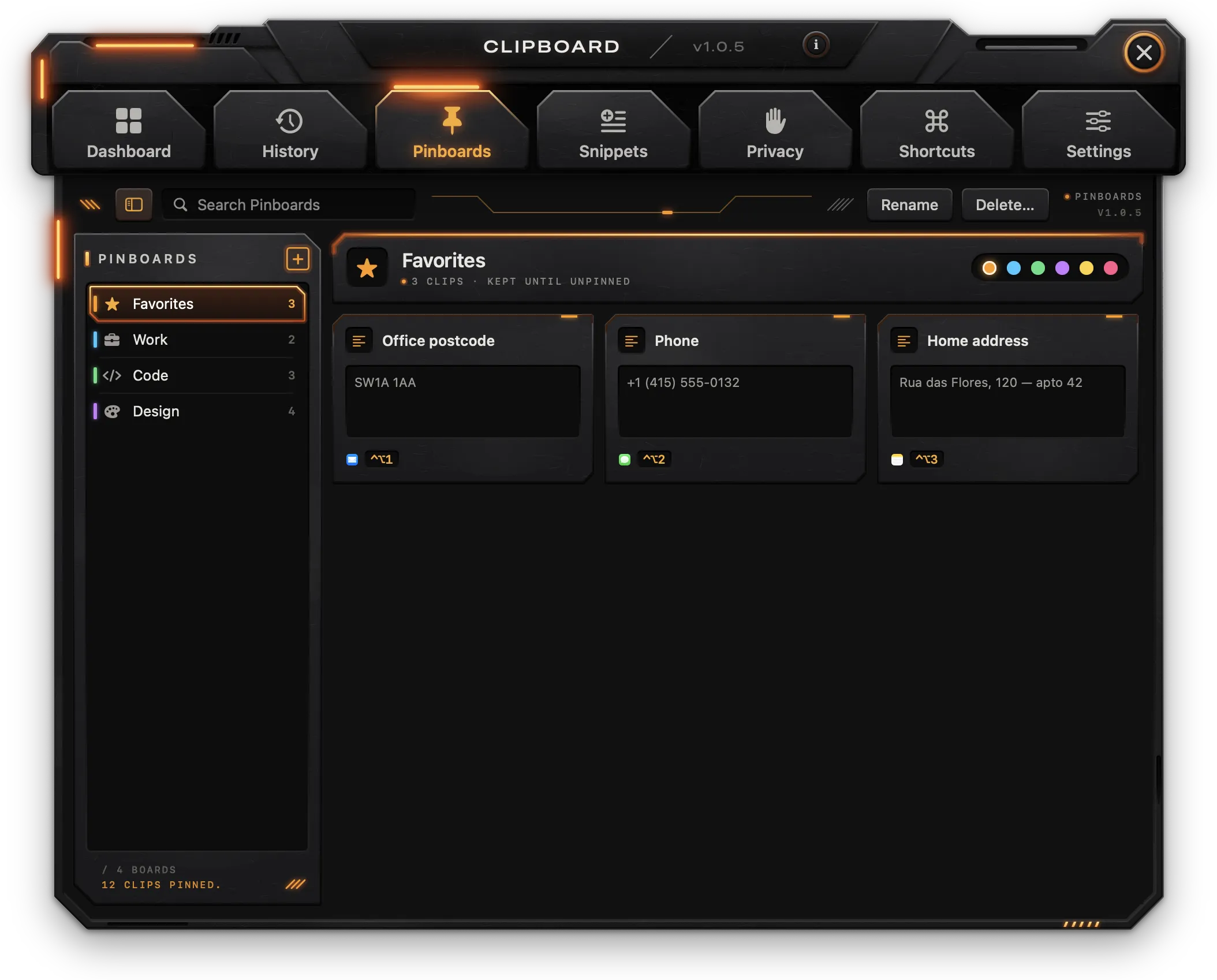
Task: Choose the blue board color swatch
Action: tap(1014, 268)
